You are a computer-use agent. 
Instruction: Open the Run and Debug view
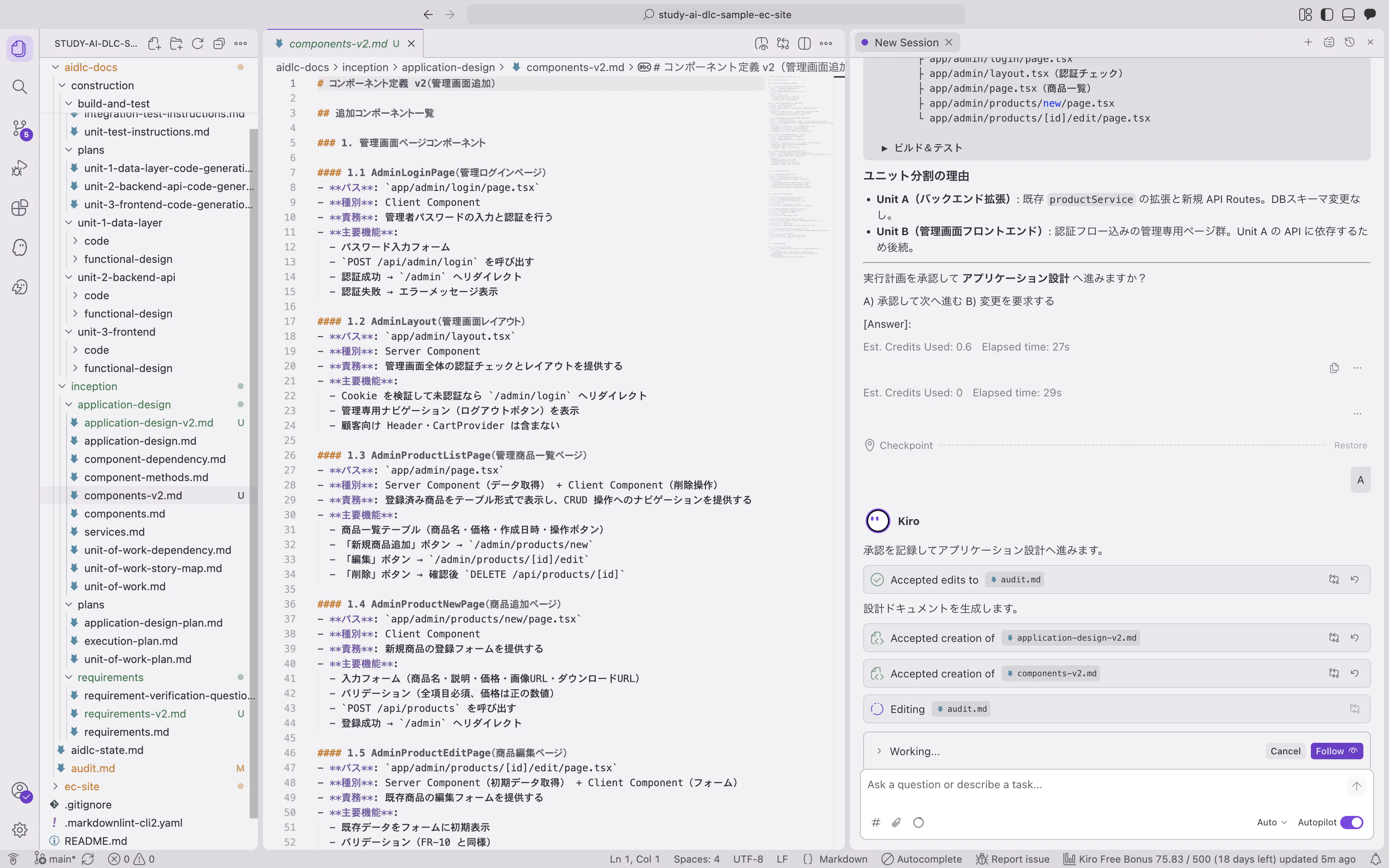click(19, 168)
